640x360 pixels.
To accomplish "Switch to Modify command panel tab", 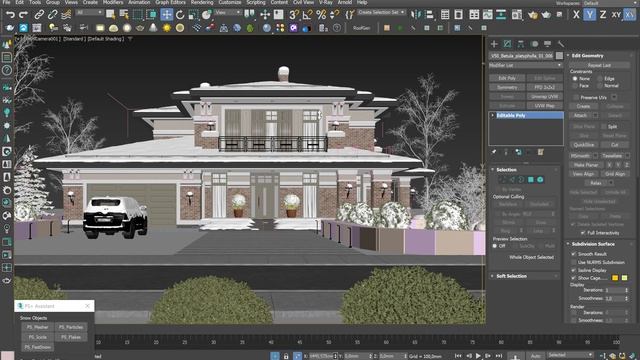I will point(507,44).
